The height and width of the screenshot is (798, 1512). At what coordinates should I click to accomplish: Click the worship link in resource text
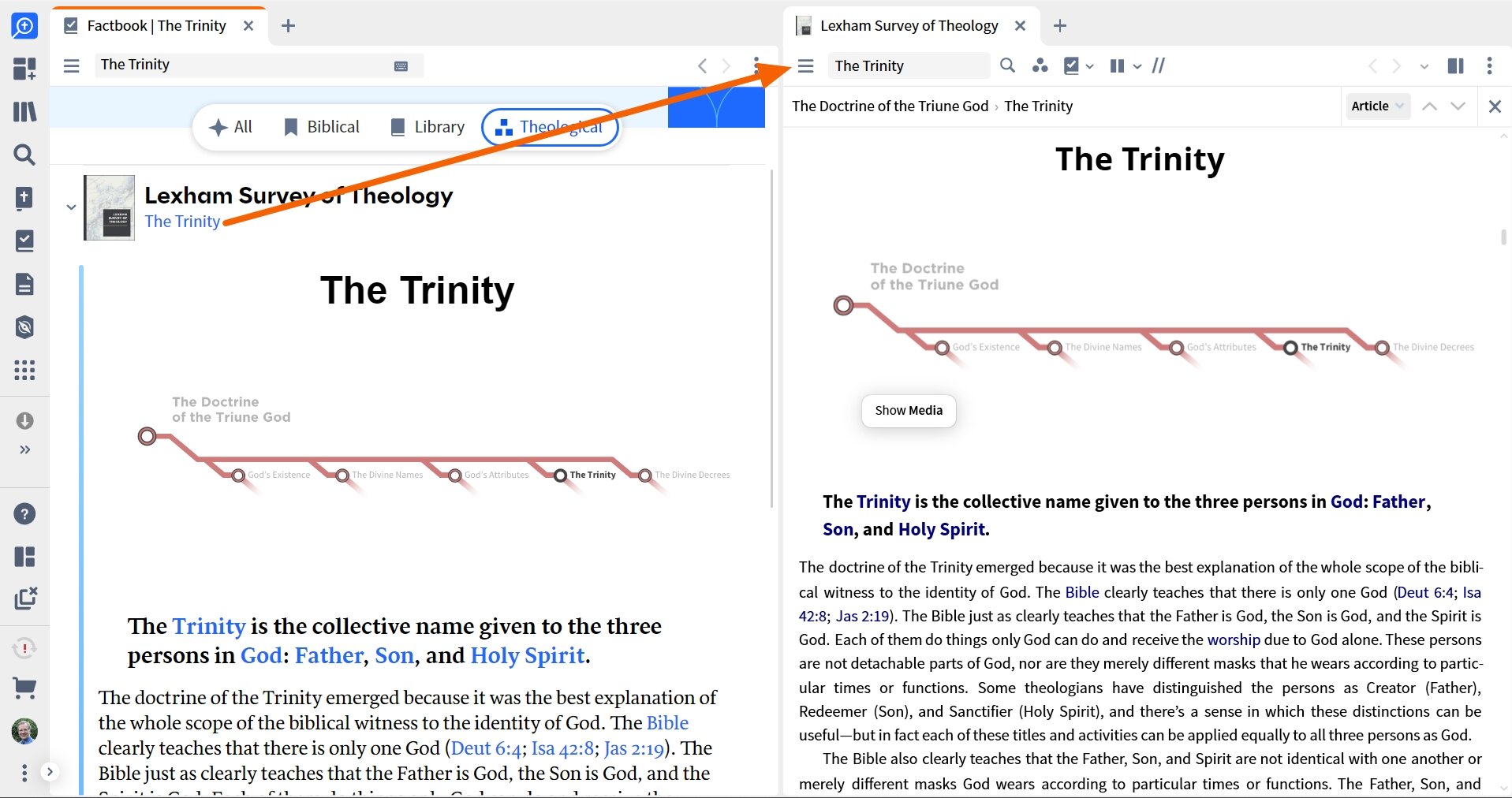[1234, 640]
